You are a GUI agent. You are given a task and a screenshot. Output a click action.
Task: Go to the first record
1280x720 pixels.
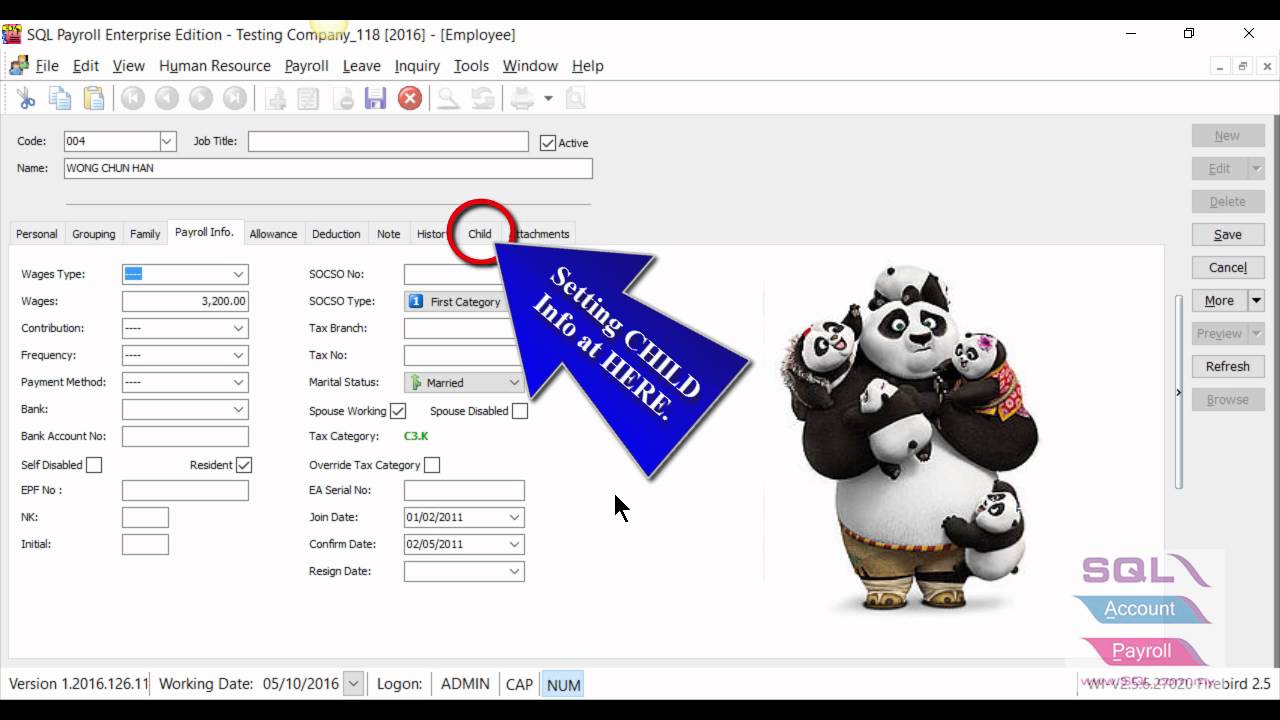[x=133, y=98]
